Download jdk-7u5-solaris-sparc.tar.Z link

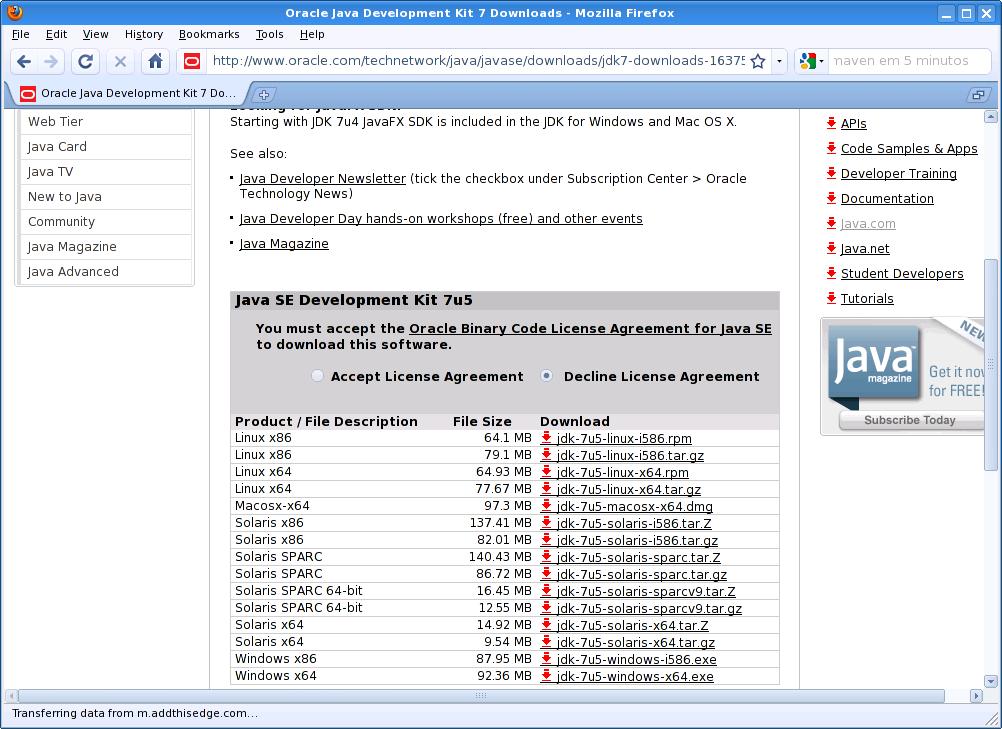tap(638, 558)
